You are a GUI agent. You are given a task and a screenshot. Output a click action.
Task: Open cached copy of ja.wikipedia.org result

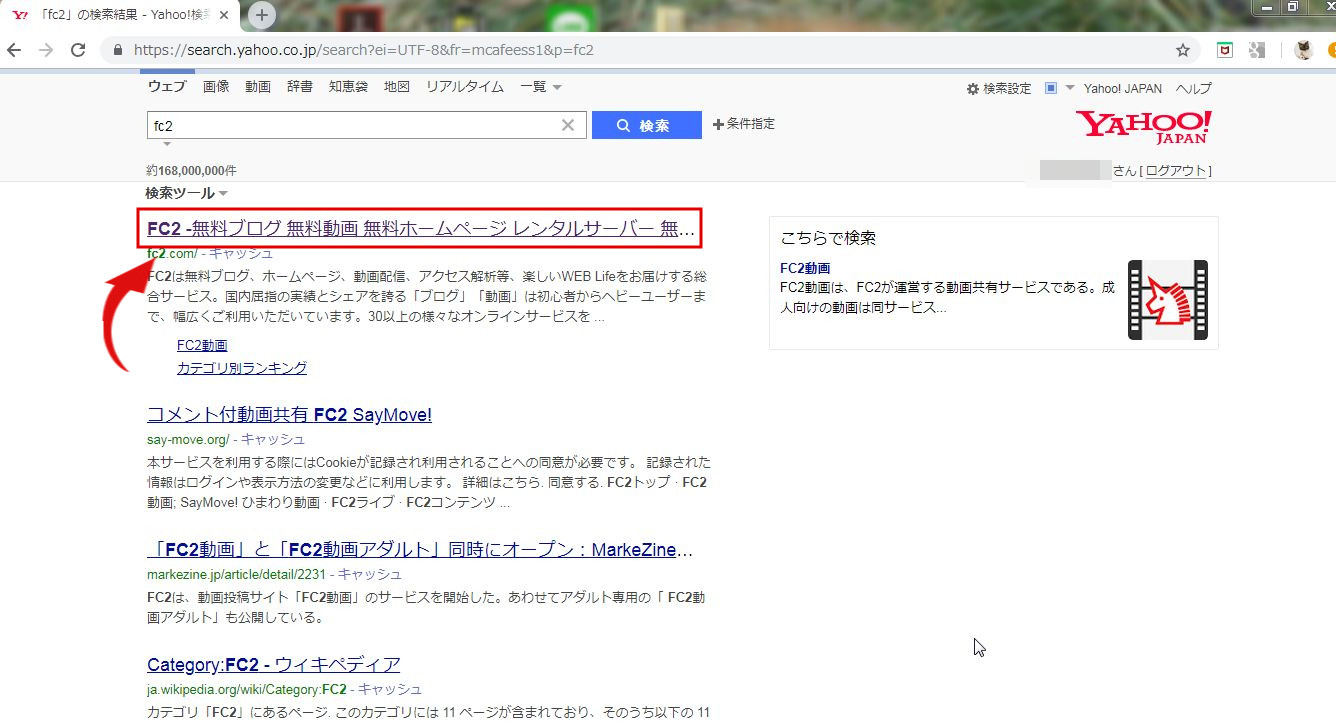(x=390, y=690)
